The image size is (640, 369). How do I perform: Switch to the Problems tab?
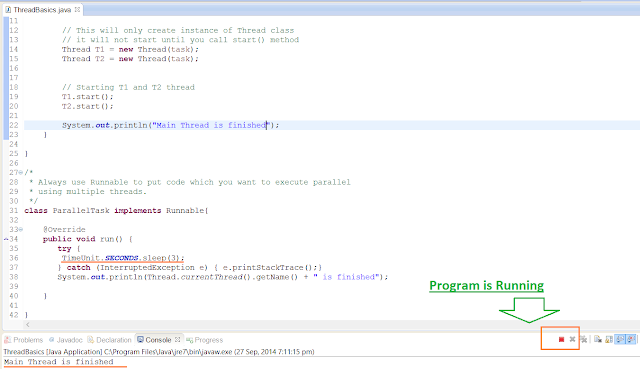click(24, 340)
